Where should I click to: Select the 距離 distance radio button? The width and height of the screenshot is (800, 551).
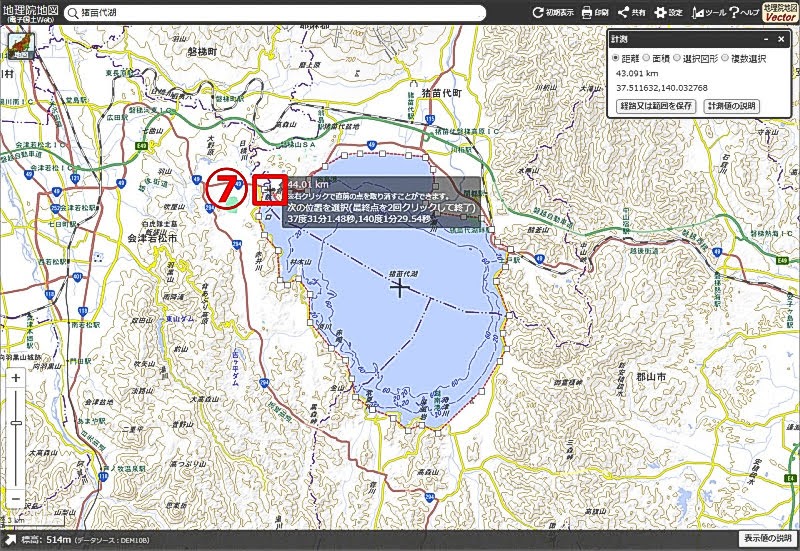click(615, 58)
